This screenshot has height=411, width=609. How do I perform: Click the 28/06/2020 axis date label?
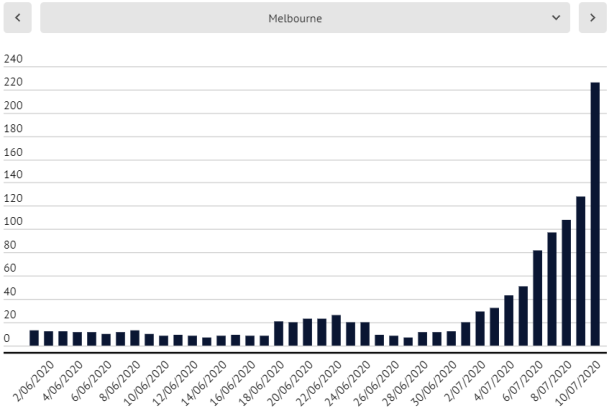click(x=405, y=383)
